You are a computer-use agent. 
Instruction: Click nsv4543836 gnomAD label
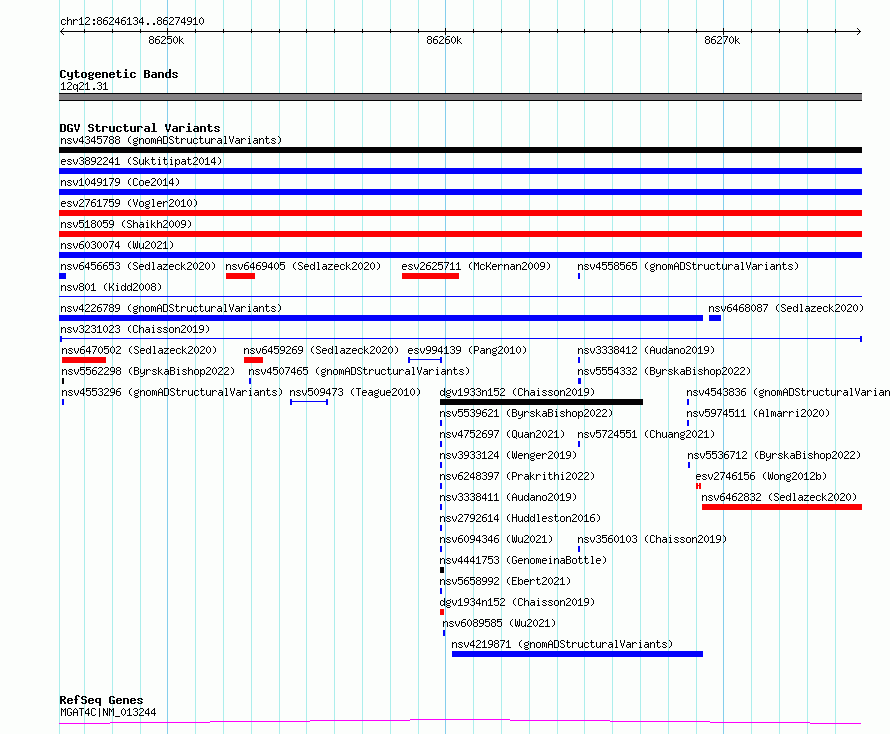pyautogui.click(x=788, y=392)
